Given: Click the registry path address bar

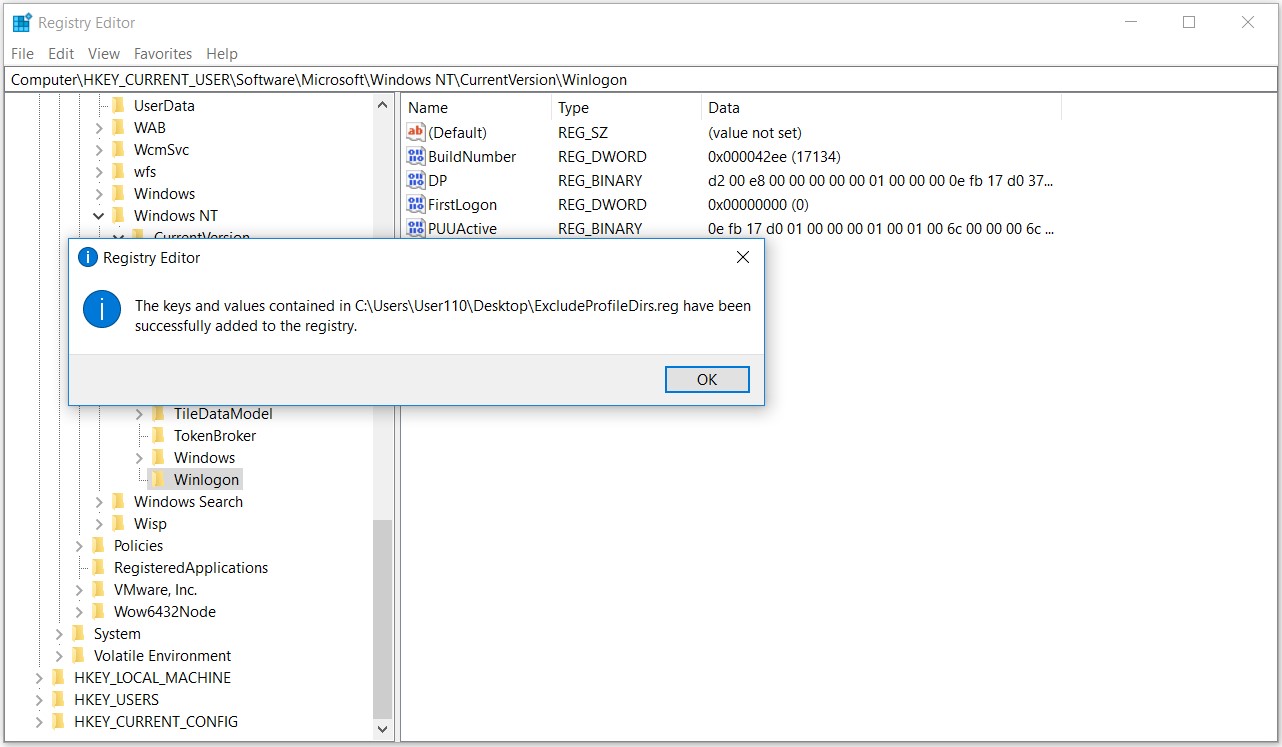Looking at the screenshot, I should 640,79.
